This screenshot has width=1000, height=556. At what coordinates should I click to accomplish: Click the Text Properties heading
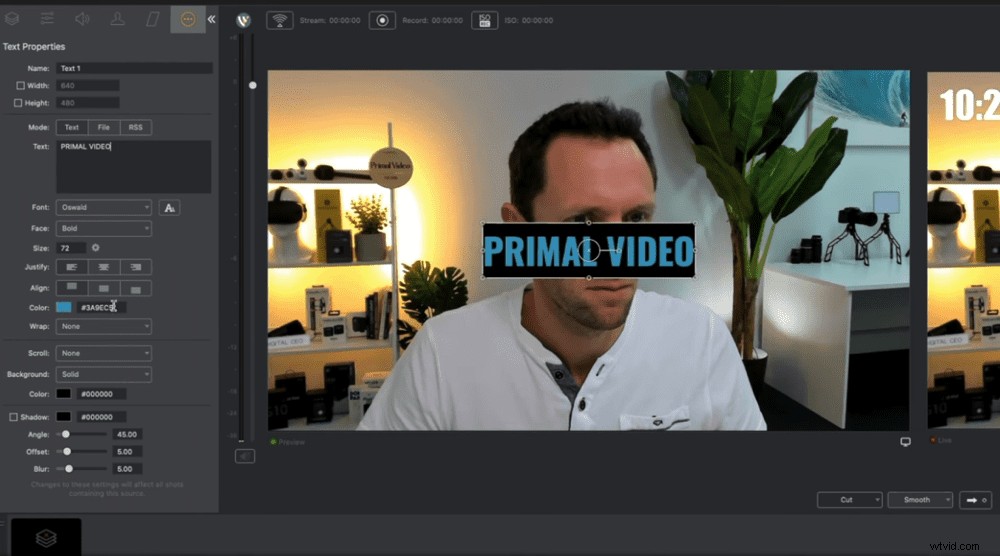[34, 47]
